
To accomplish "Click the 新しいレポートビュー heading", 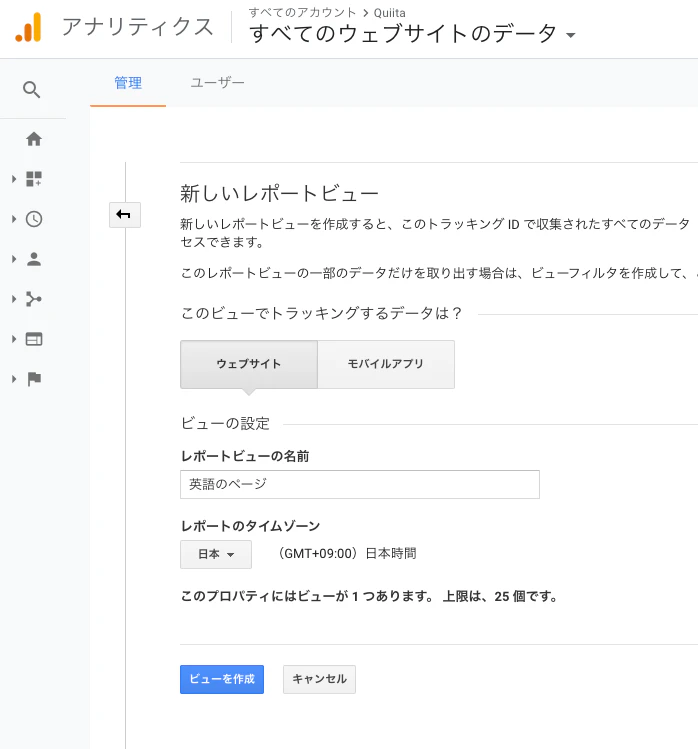I will pyautogui.click(x=279, y=194).
